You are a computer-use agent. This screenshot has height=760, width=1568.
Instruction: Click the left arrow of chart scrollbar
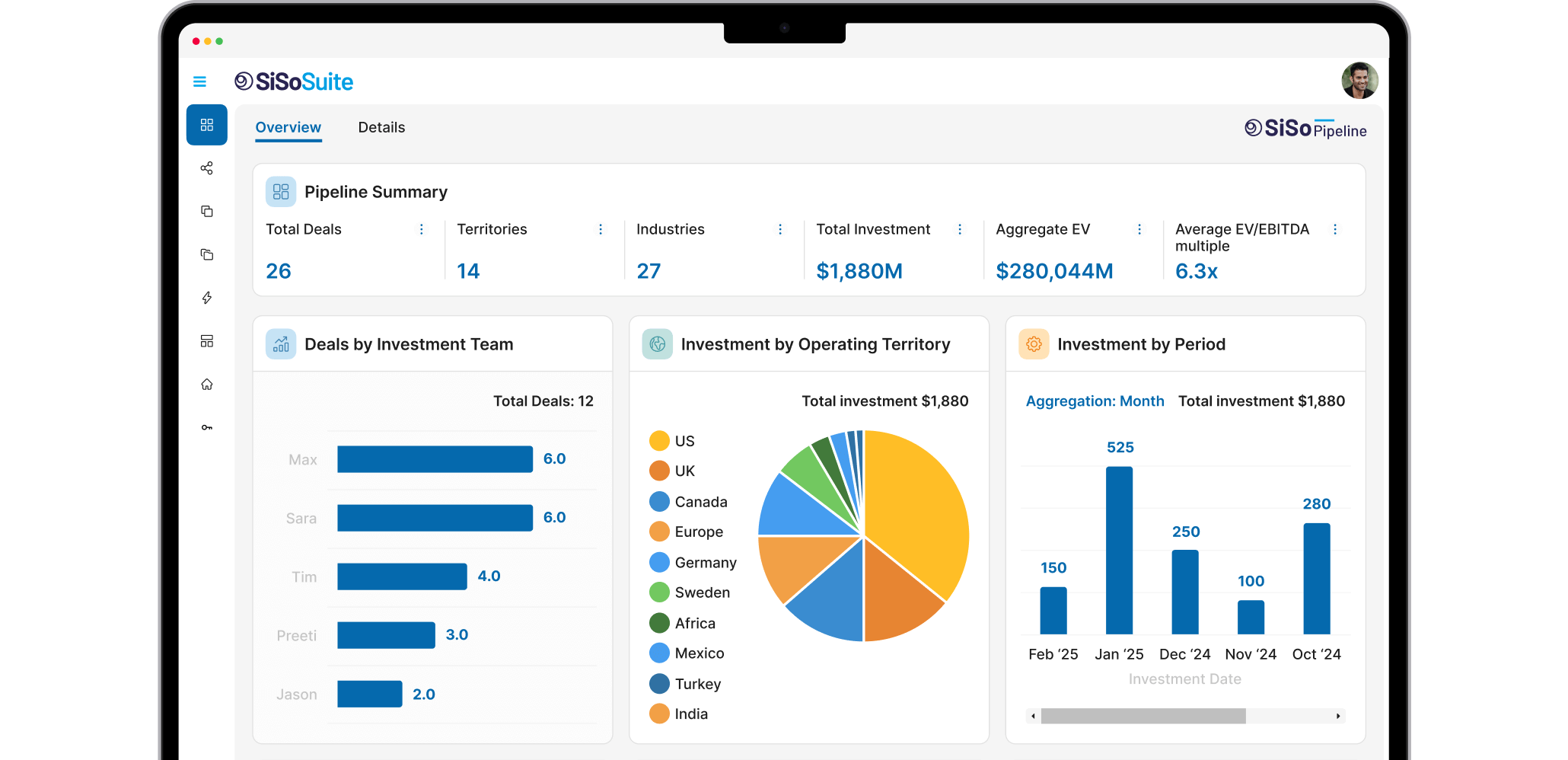pos(1033,716)
